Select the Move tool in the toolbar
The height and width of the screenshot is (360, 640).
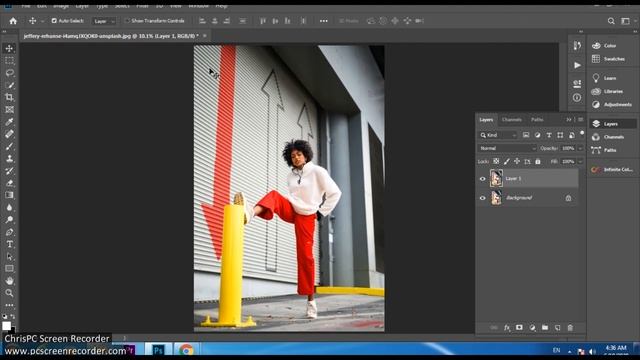(9, 48)
